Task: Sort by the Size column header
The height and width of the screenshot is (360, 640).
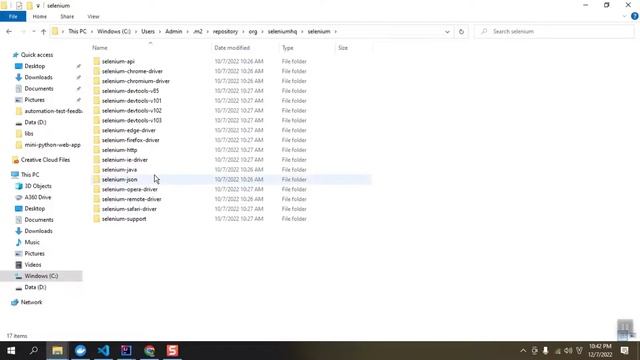Action: [343, 48]
